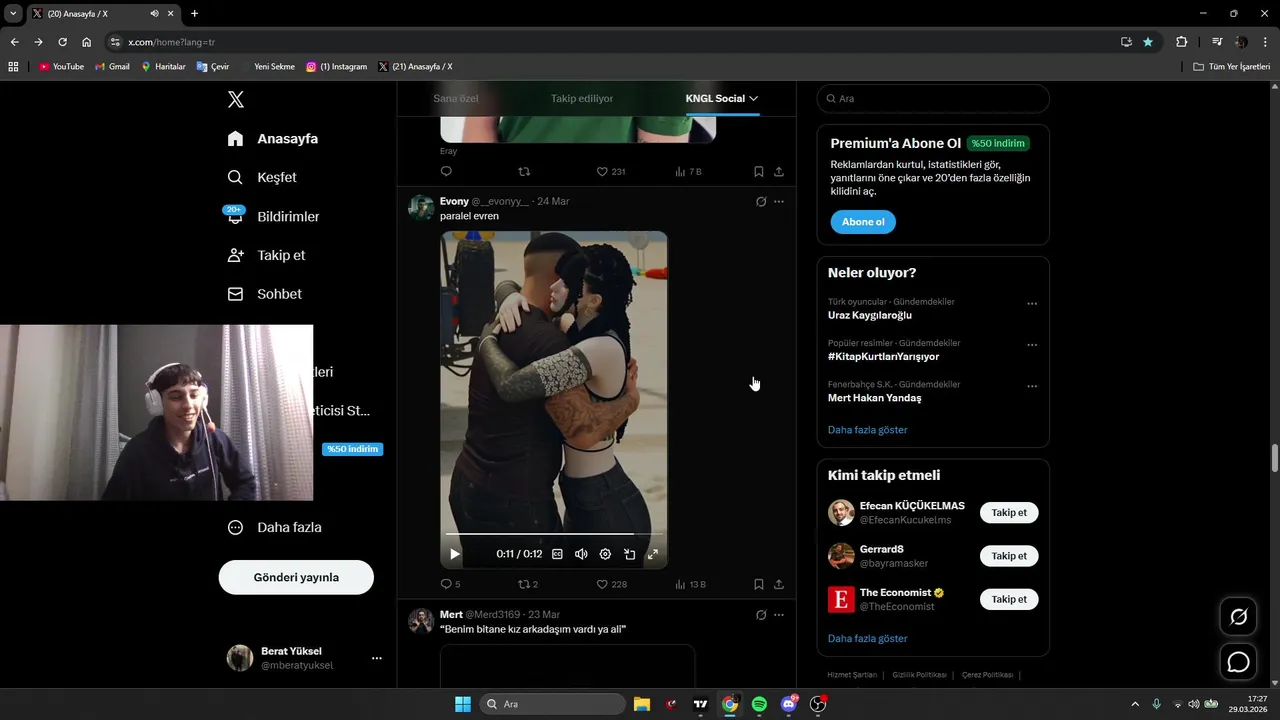Open Spotify from the taskbar
This screenshot has width=1280, height=720.
[759, 704]
